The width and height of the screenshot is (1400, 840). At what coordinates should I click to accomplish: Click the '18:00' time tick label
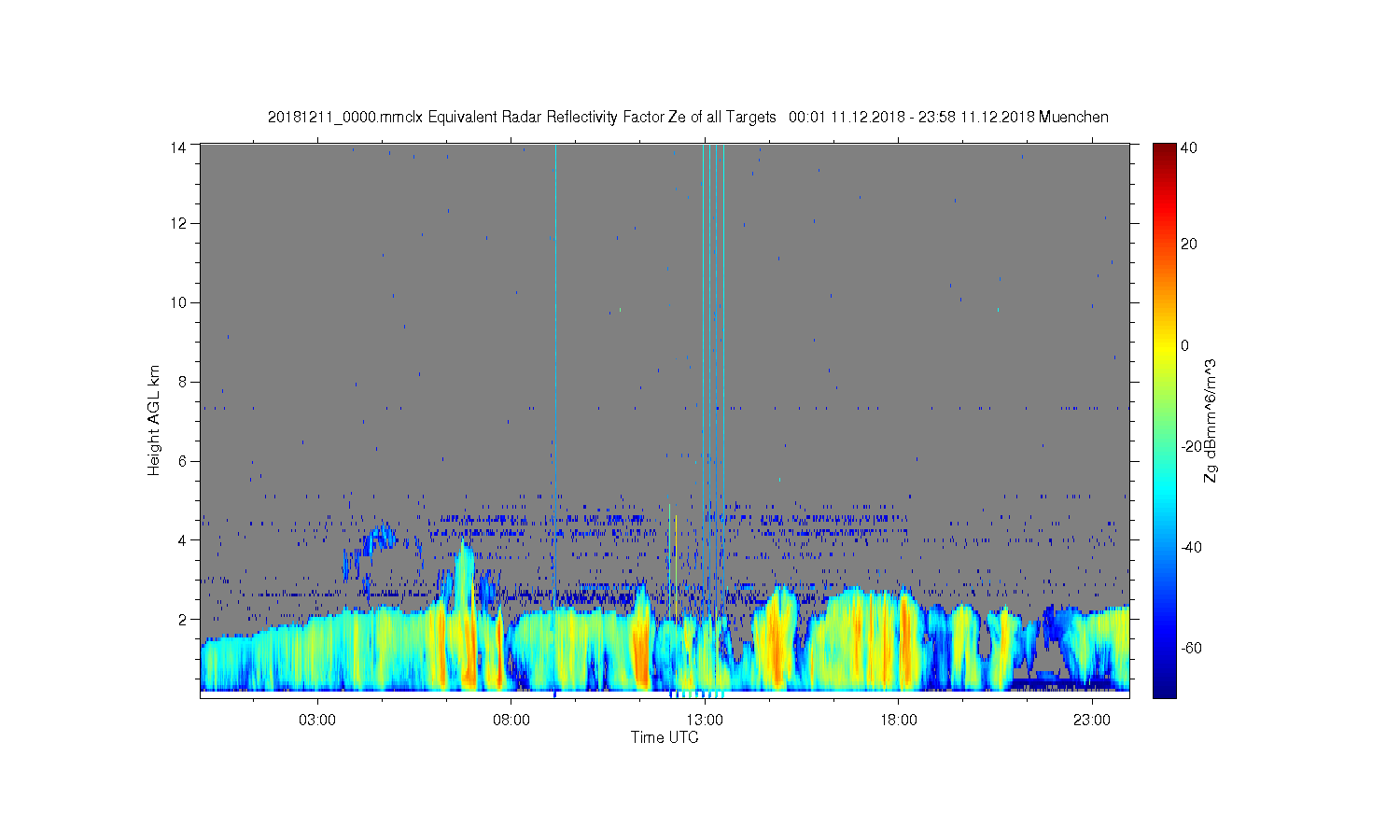point(898,720)
